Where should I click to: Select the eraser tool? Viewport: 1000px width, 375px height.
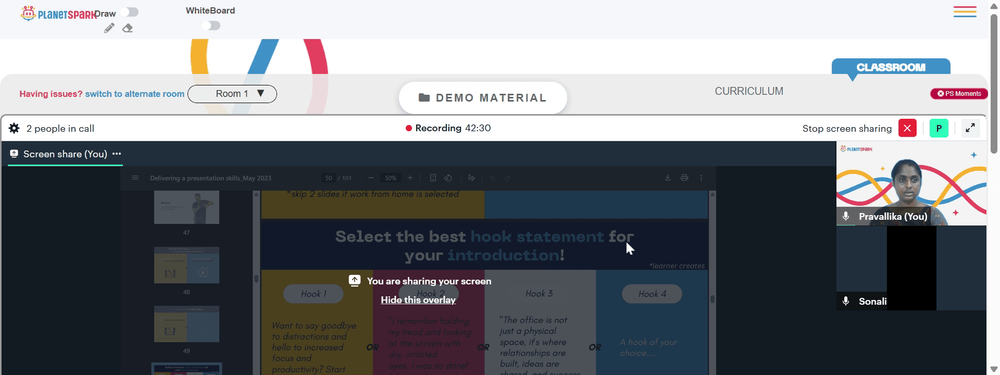coord(128,28)
